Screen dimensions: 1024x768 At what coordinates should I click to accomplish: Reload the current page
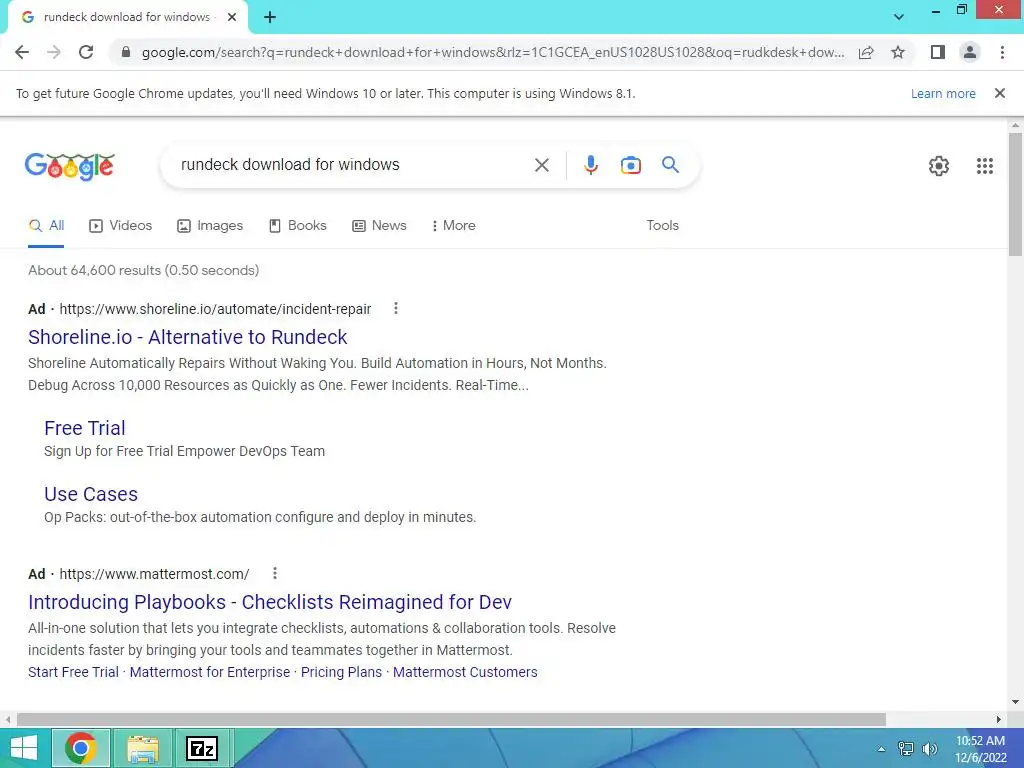tap(86, 52)
